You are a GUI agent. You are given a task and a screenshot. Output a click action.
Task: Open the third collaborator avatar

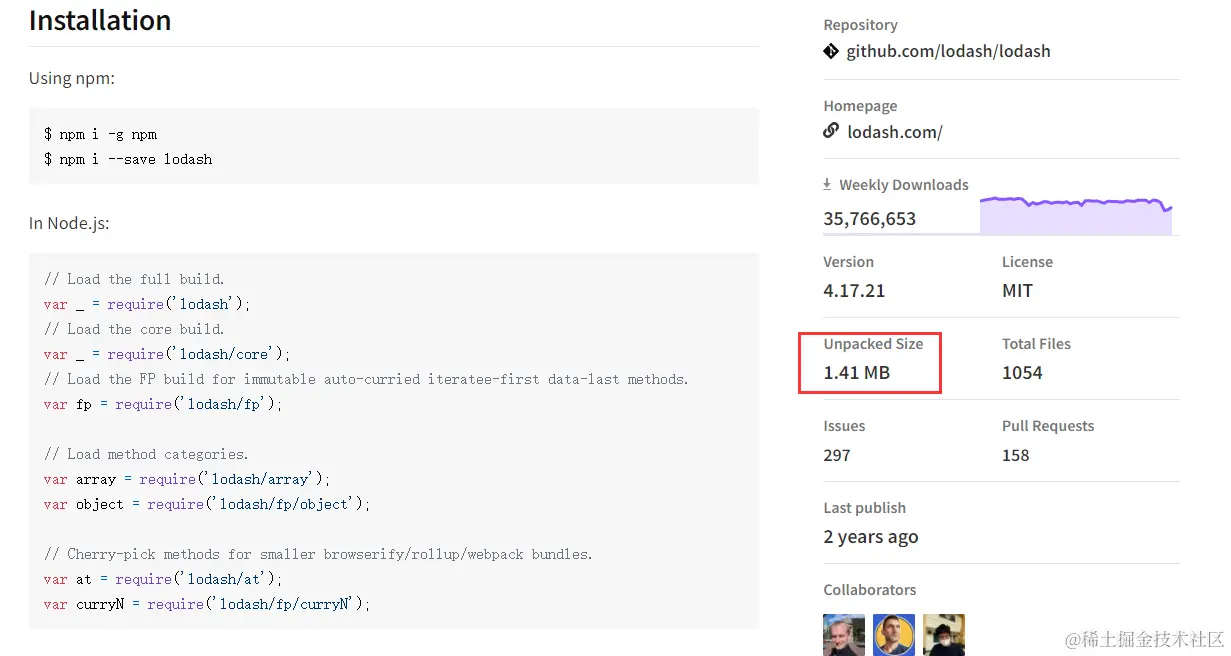tap(944, 635)
